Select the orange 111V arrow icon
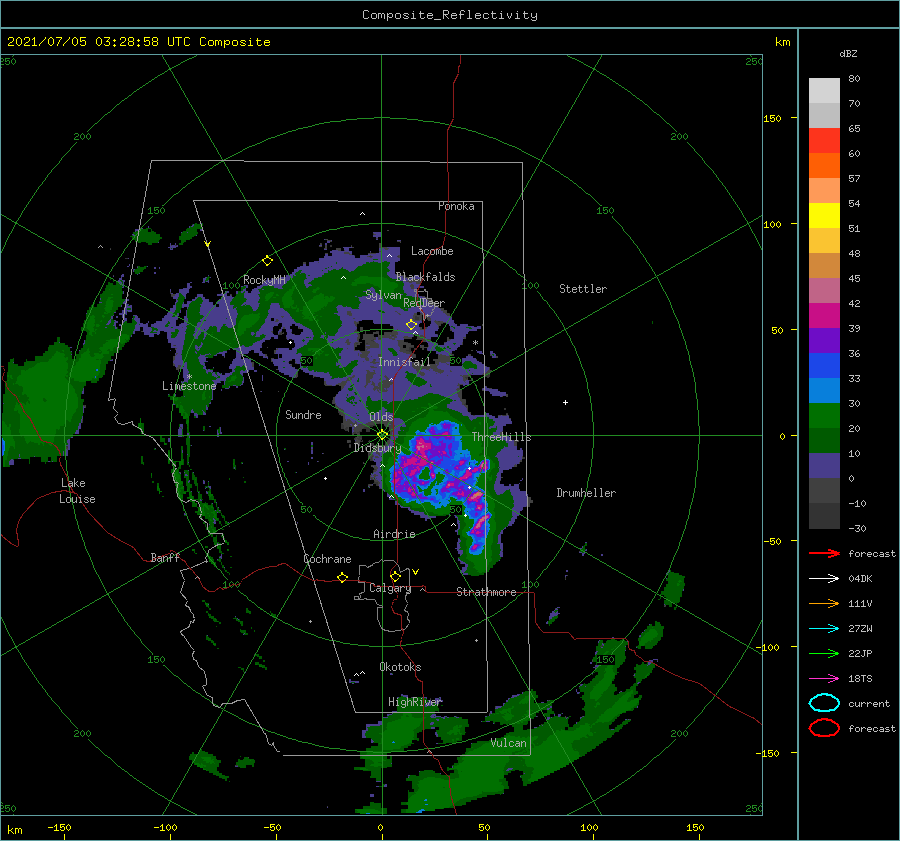The height and width of the screenshot is (841, 900). (x=824, y=603)
